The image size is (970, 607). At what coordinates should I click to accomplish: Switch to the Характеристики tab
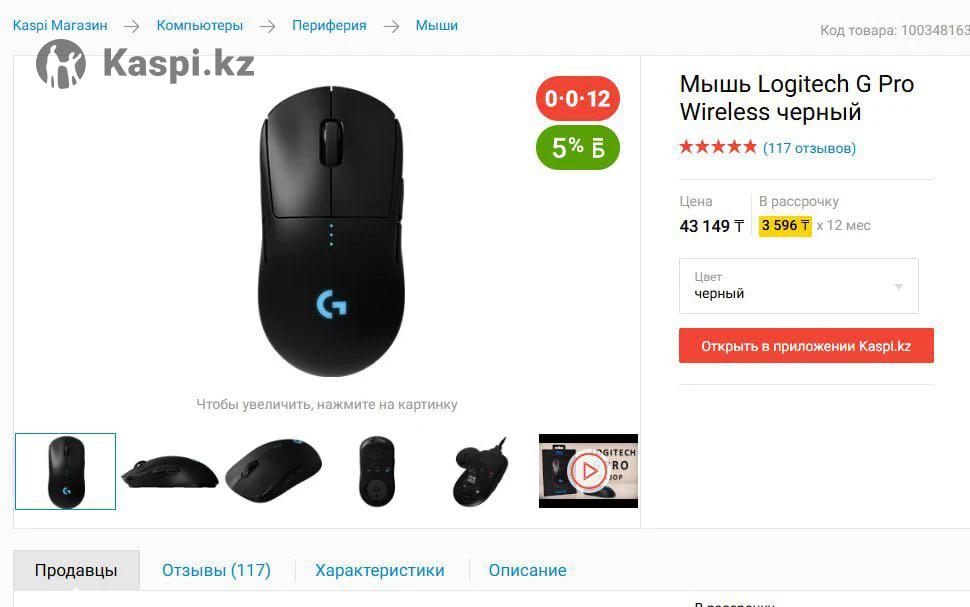coord(380,570)
